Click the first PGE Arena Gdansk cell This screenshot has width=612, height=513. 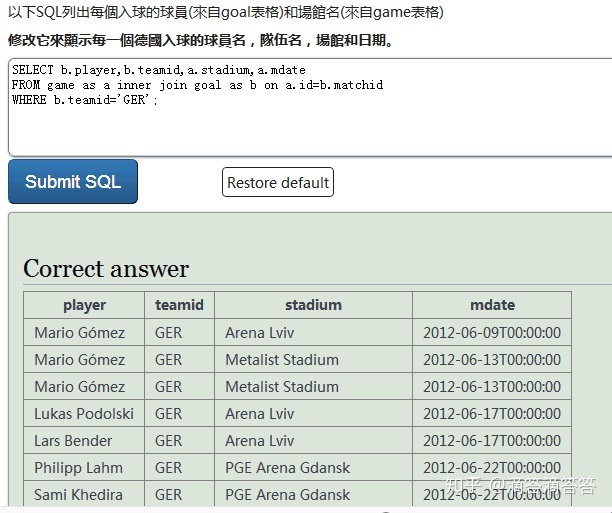click(x=288, y=467)
